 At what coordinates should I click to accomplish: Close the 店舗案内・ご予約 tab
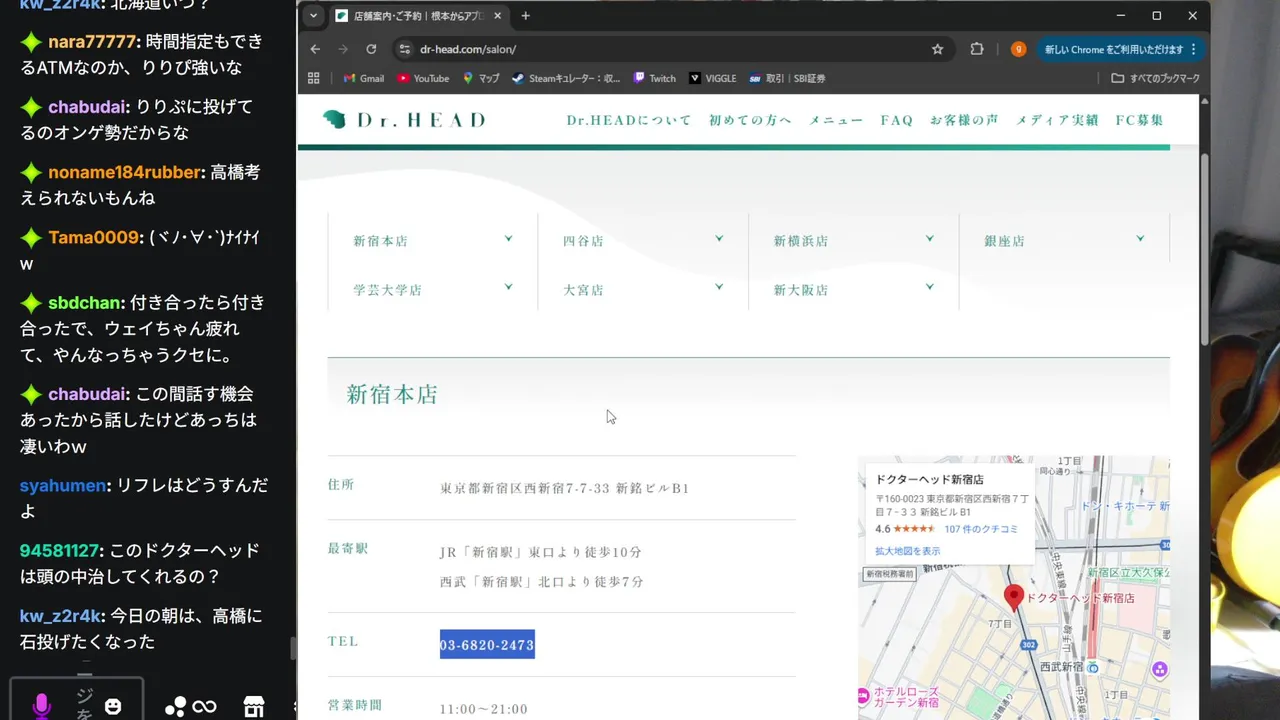498,16
